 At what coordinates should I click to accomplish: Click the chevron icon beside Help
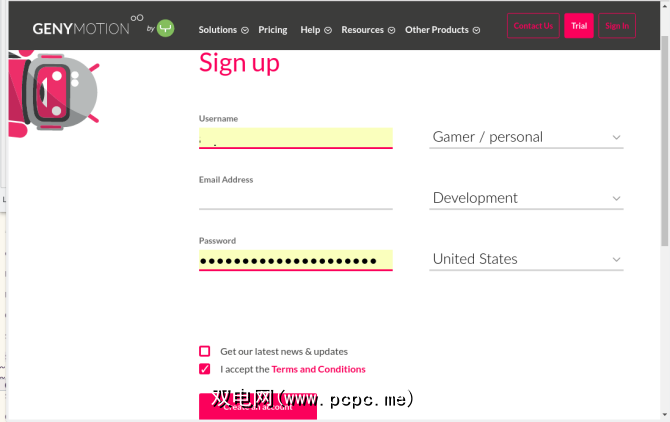(x=328, y=30)
